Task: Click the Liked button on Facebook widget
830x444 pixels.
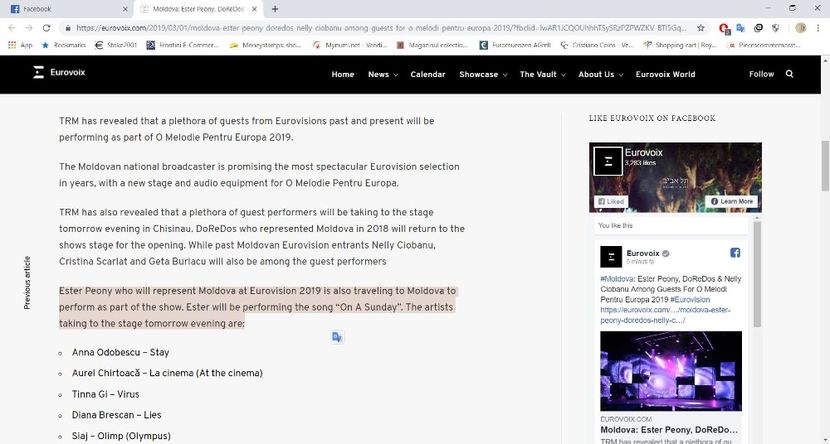Action: [x=611, y=202]
